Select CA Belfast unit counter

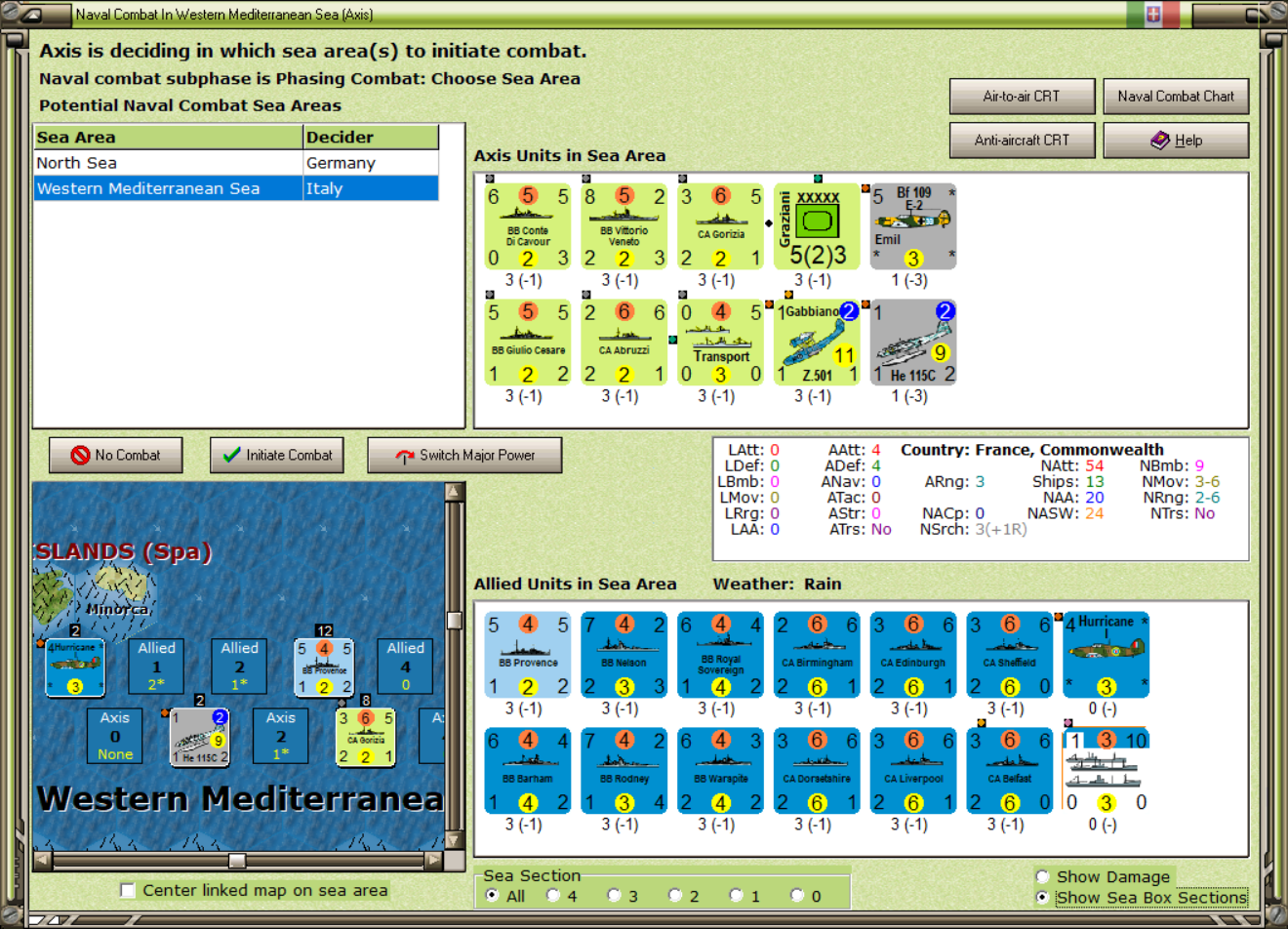[1010, 771]
